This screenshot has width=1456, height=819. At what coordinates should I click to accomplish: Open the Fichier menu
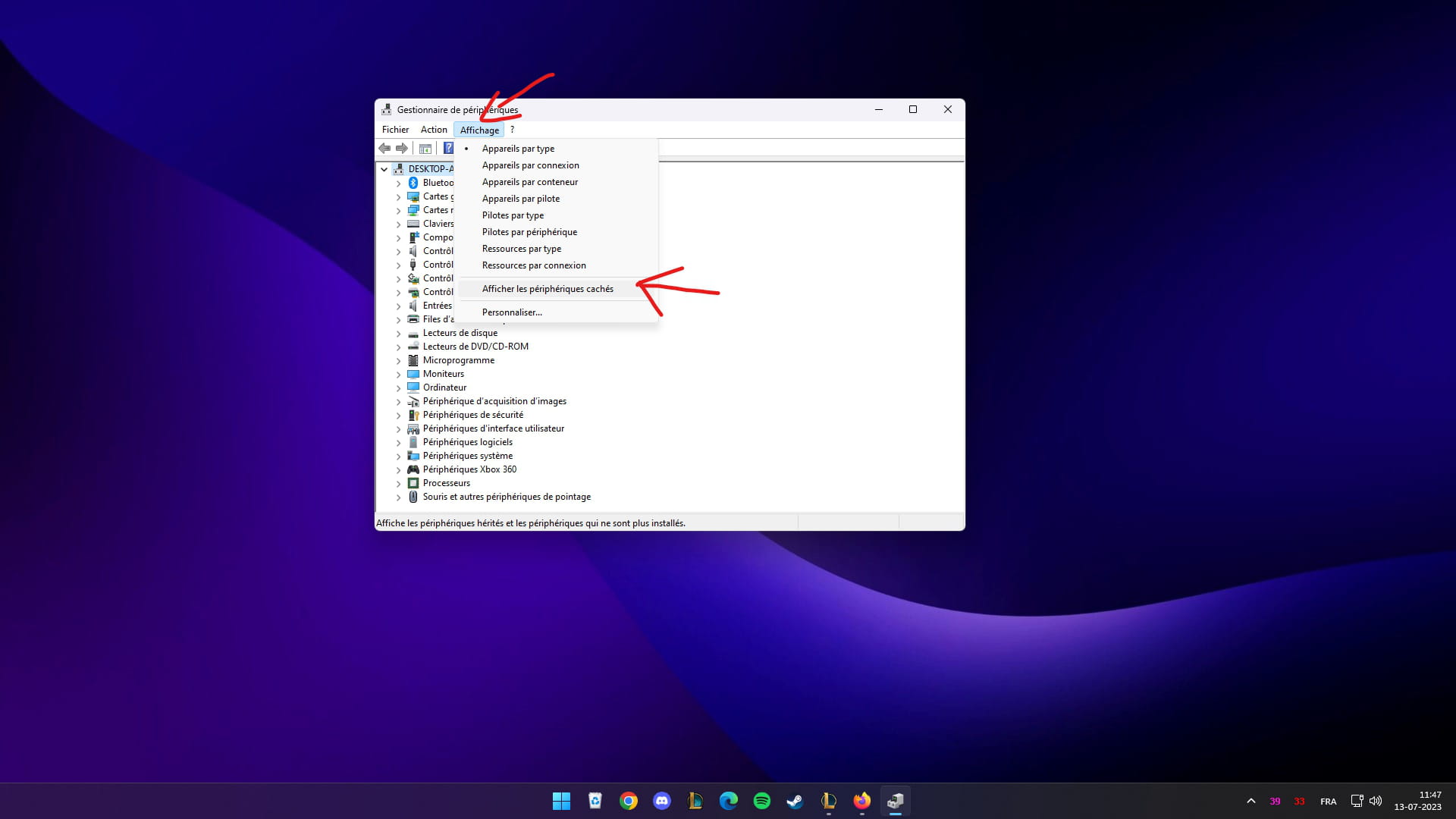click(395, 130)
